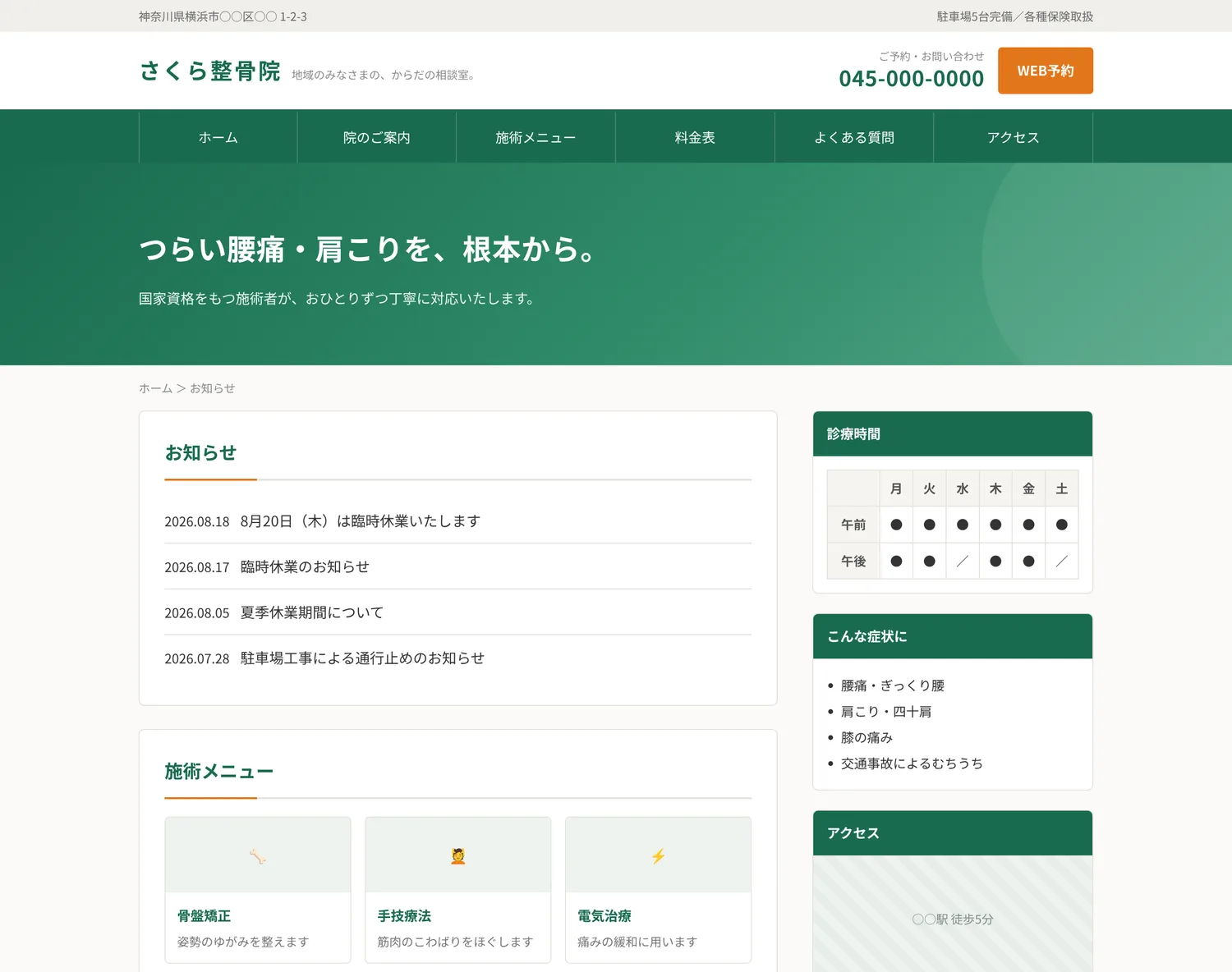Click 肩こり・四十肩 in symptom list
1232x972 pixels.
click(x=886, y=712)
